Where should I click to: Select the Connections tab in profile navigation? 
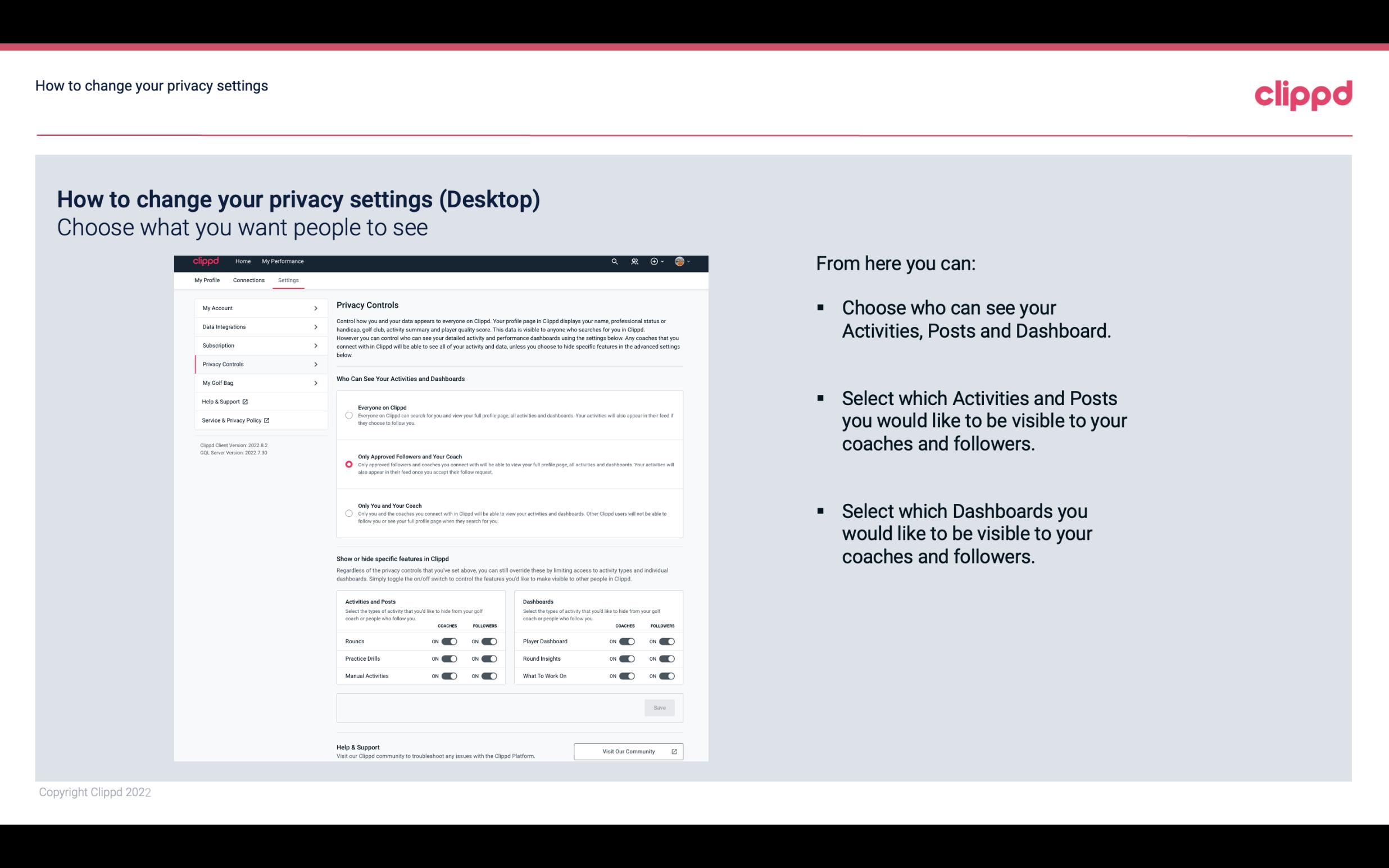coord(248,280)
